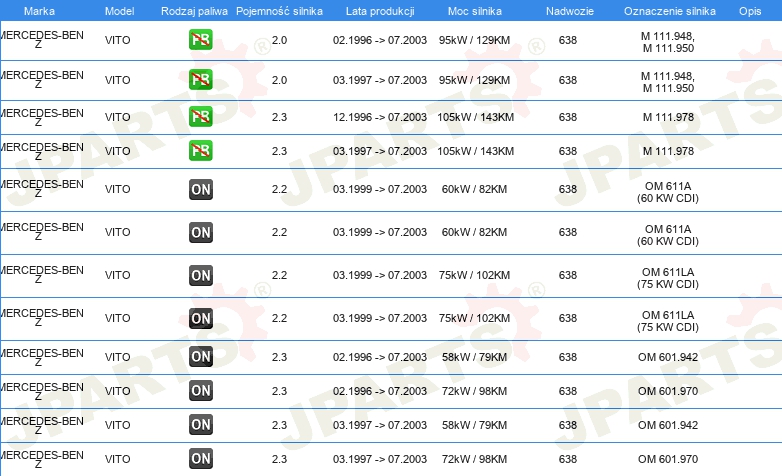
Task: Click the Moc silnika column header
Action: click(x=474, y=11)
